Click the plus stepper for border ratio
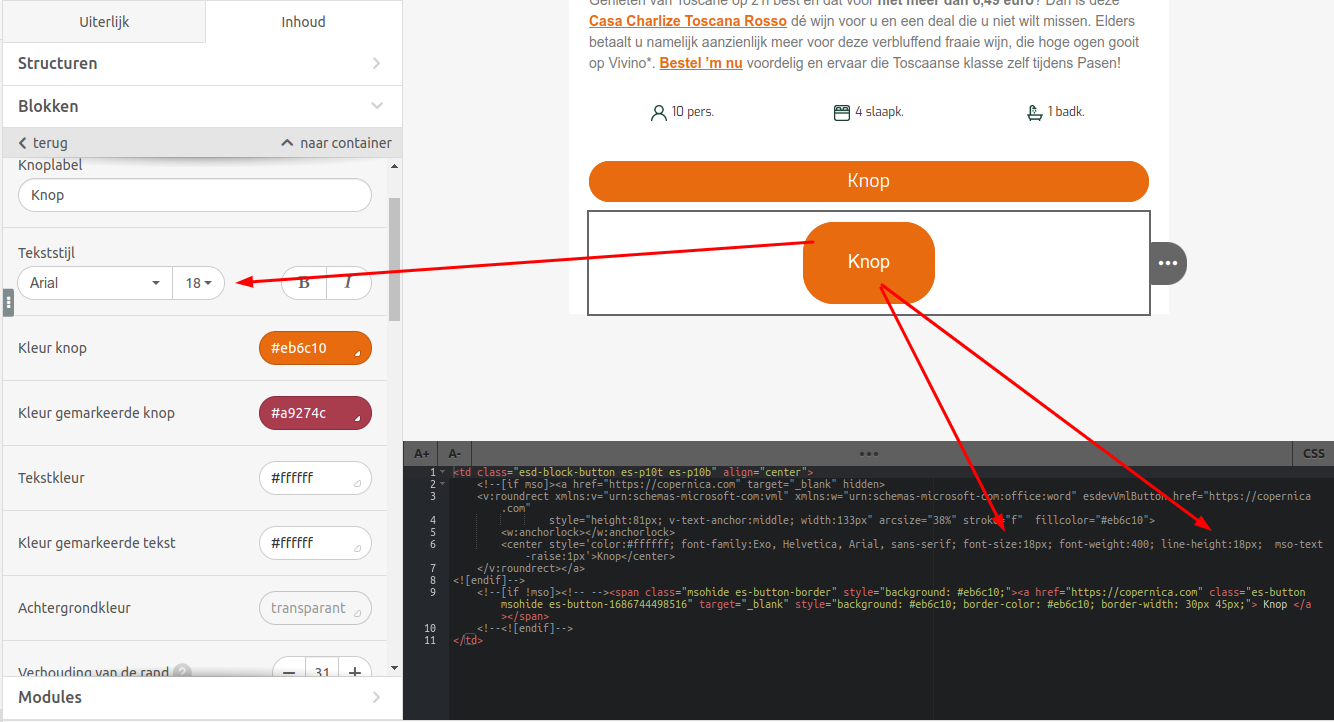The height and width of the screenshot is (722, 1334). coord(355,673)
